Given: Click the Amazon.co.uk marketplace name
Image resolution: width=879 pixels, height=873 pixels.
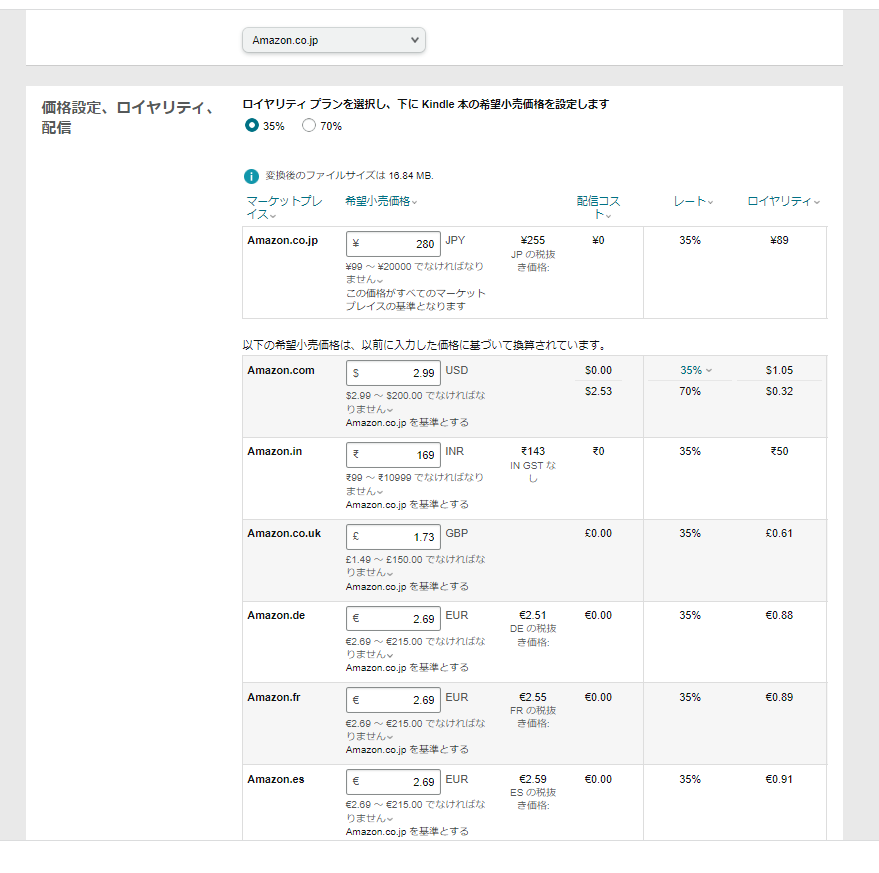Looking at the screenshot, I should pos(284,533).
